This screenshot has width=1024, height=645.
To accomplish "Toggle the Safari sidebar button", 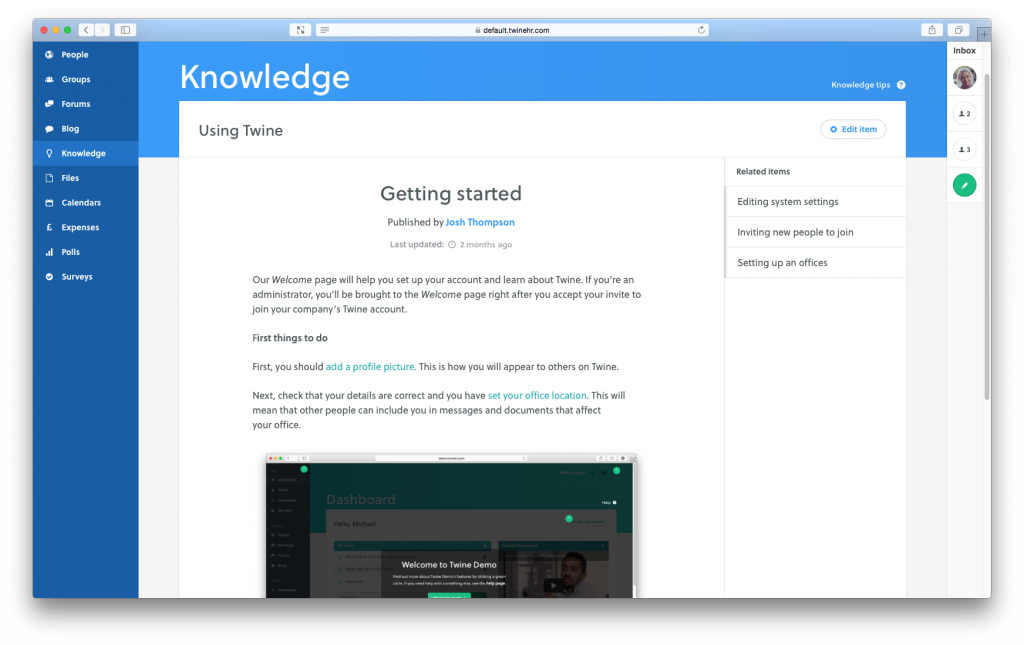I will (125, 30).
